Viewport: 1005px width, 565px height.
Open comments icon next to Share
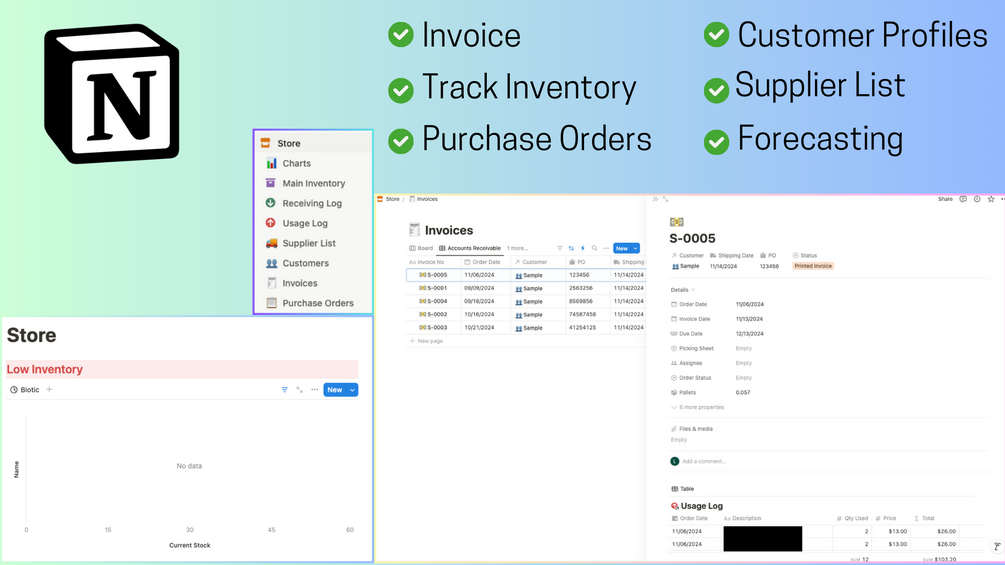click(x=963, y=199)
